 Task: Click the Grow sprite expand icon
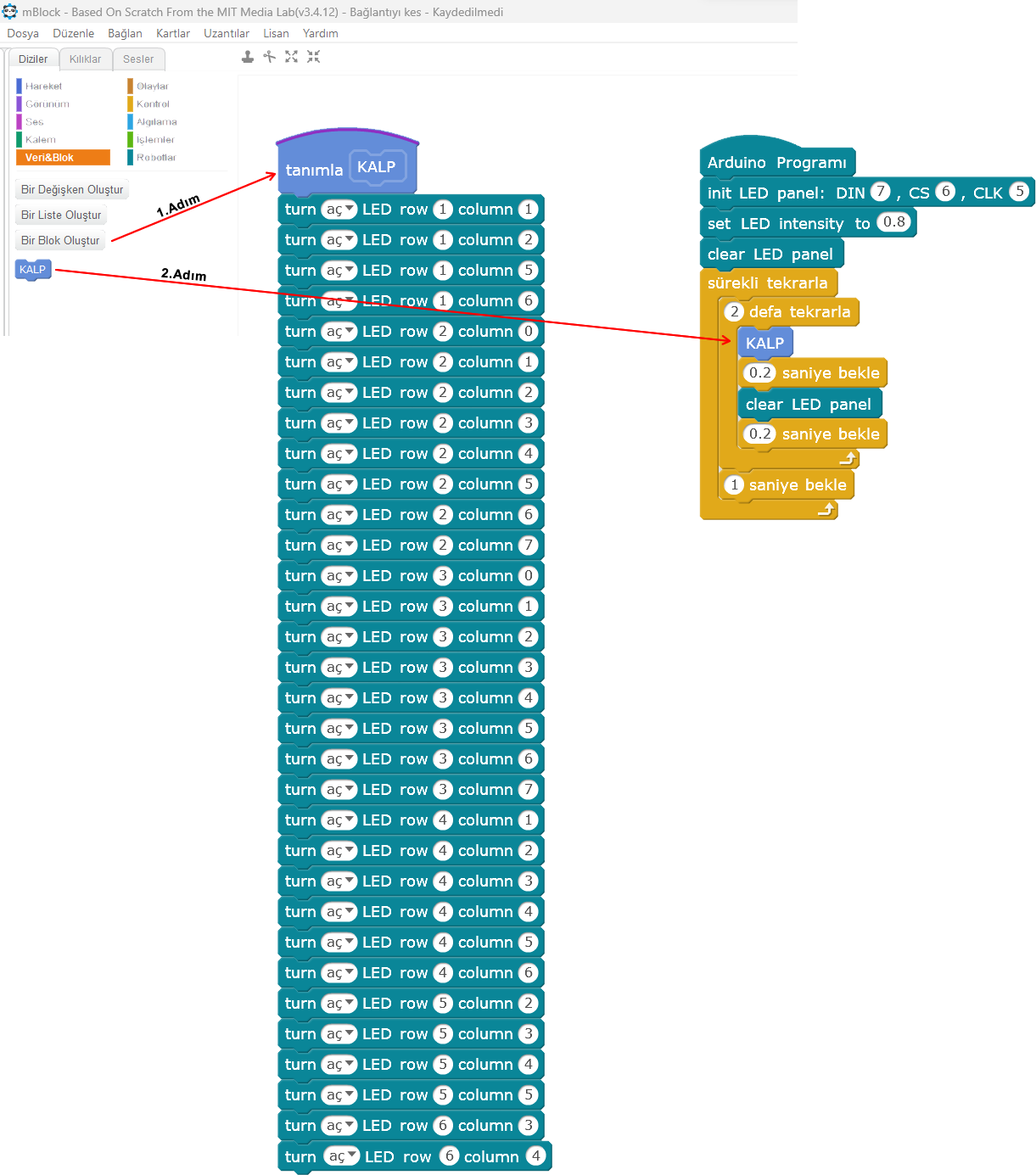[x=291, y=57]
